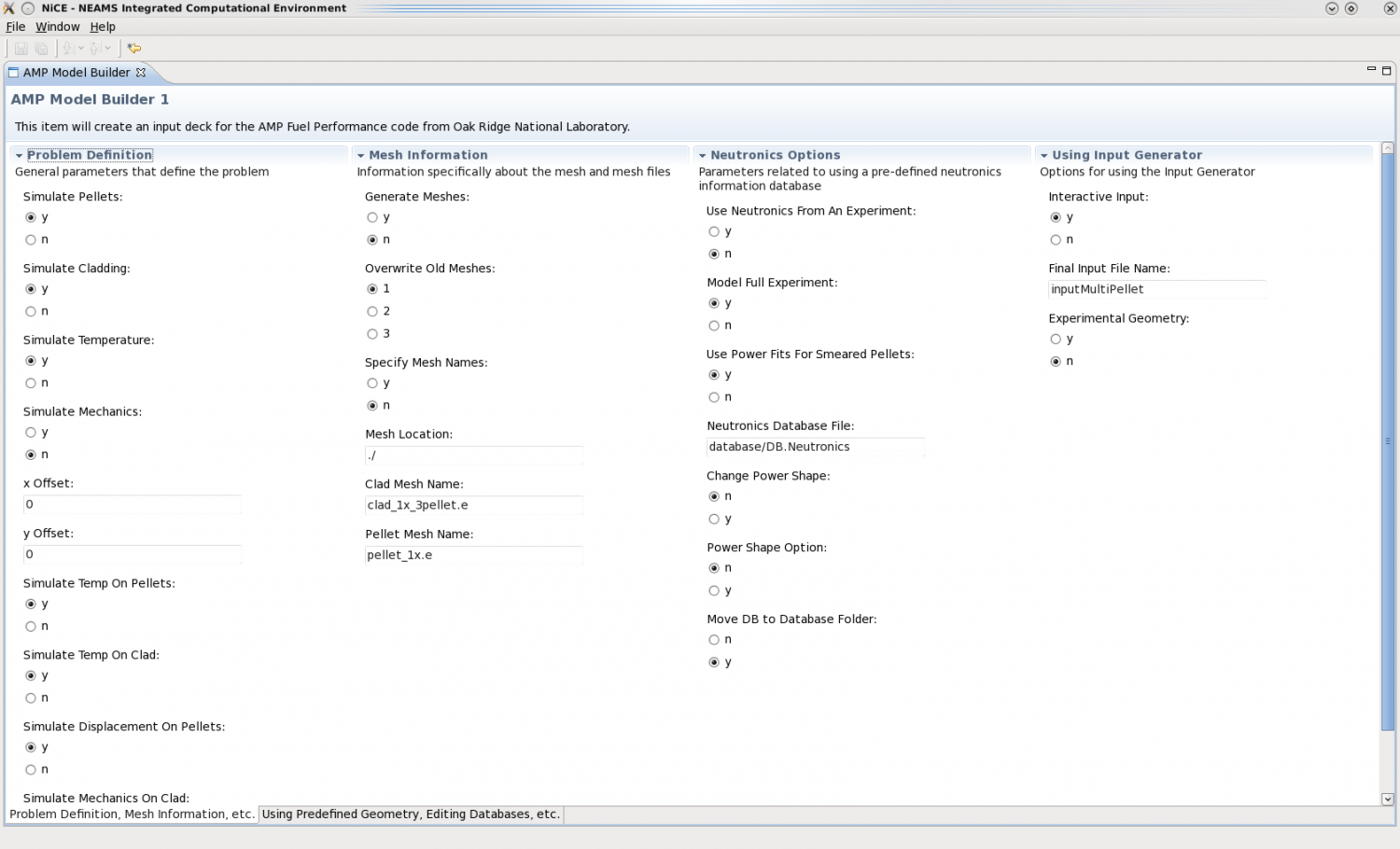The image size is (1400, 849).
Task: Click the Previous Annotation arrow icon
Action: point(94,49)
